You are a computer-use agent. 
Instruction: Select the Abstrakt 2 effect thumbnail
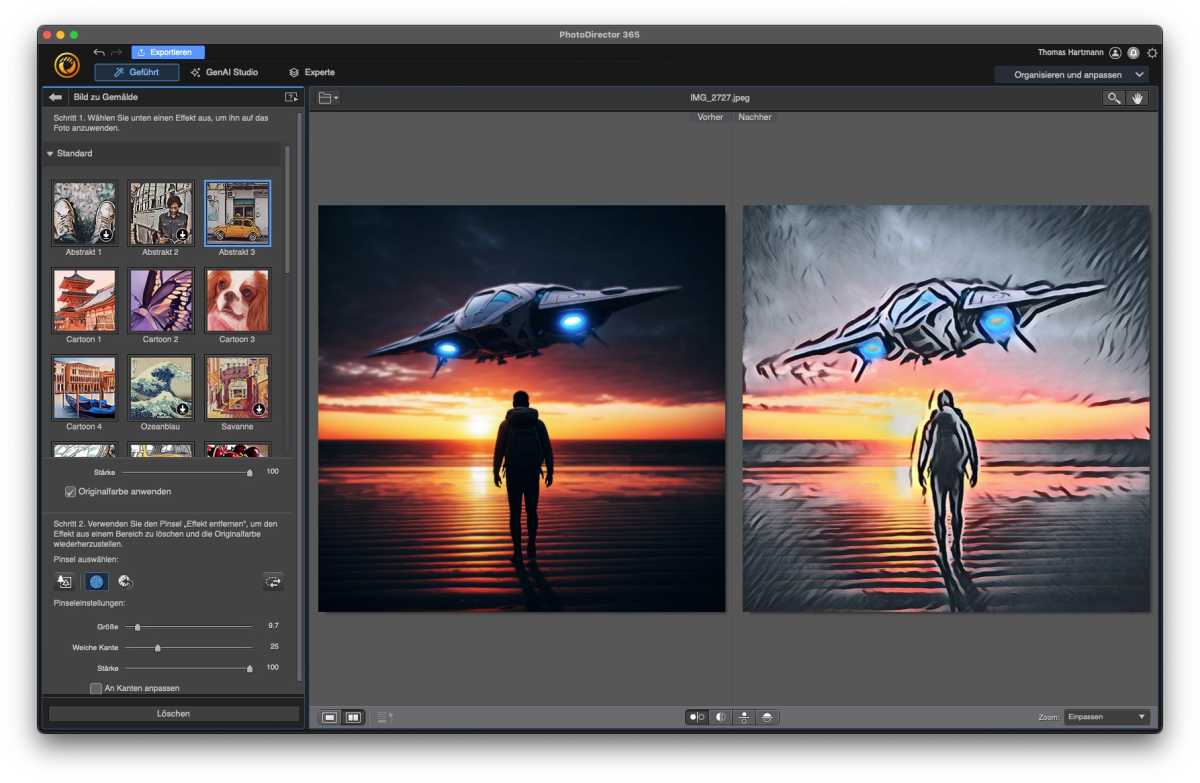click(x=161, y=212)
